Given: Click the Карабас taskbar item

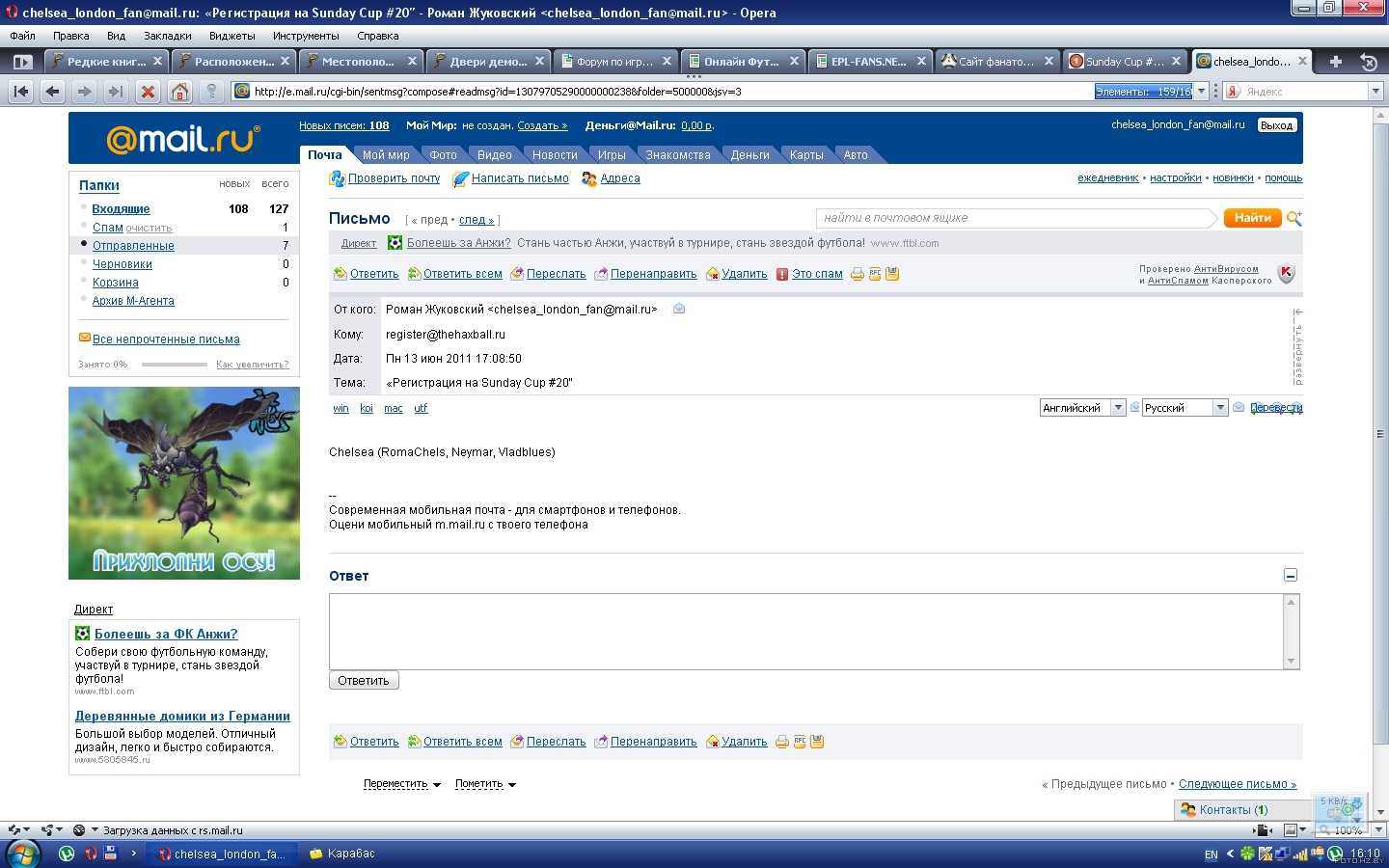Looking at the screenshot, I should click(x=351, y=854).
